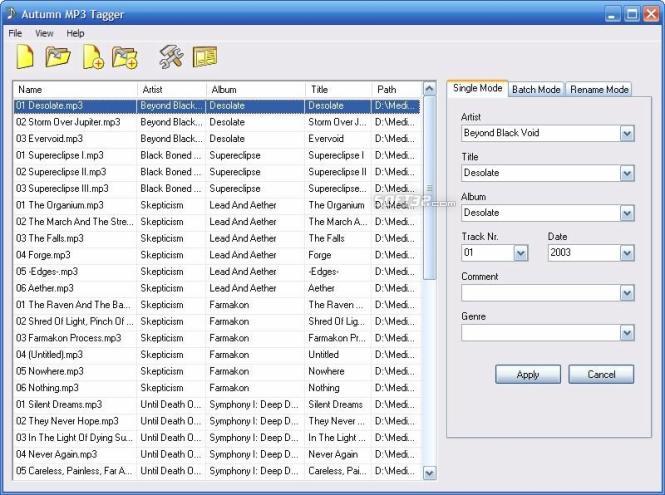
Task: Expand the Comment dropdown arrow
Action: (x=627, y=293)
